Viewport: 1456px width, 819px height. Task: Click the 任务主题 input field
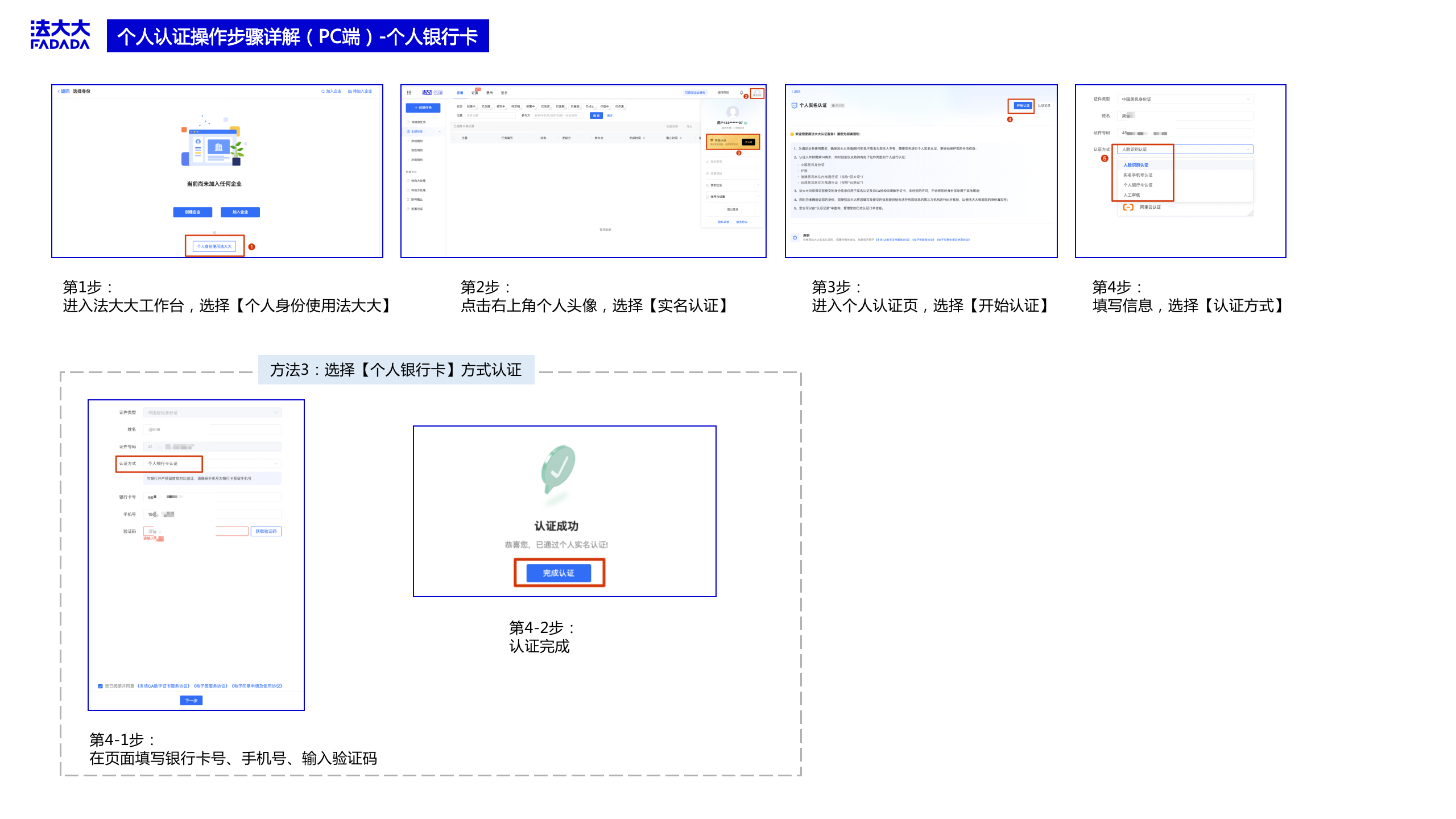pos(490,115)
